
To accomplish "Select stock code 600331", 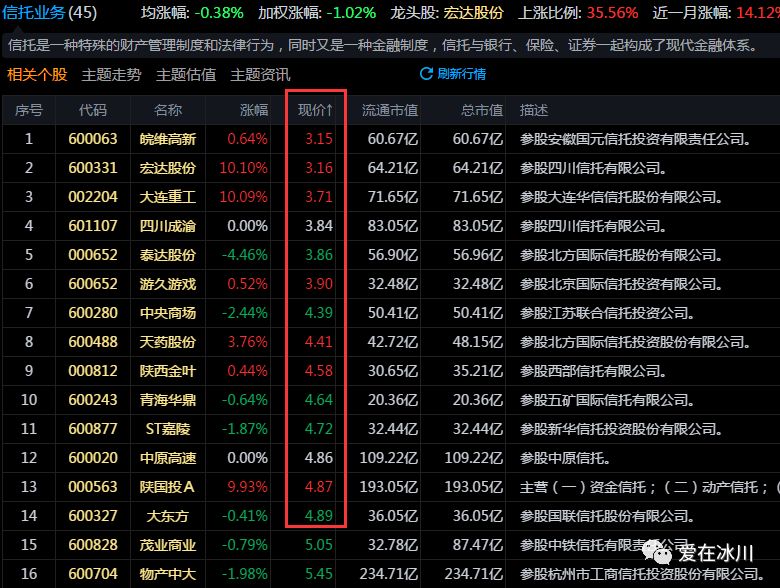I will [x=92, y=167].
